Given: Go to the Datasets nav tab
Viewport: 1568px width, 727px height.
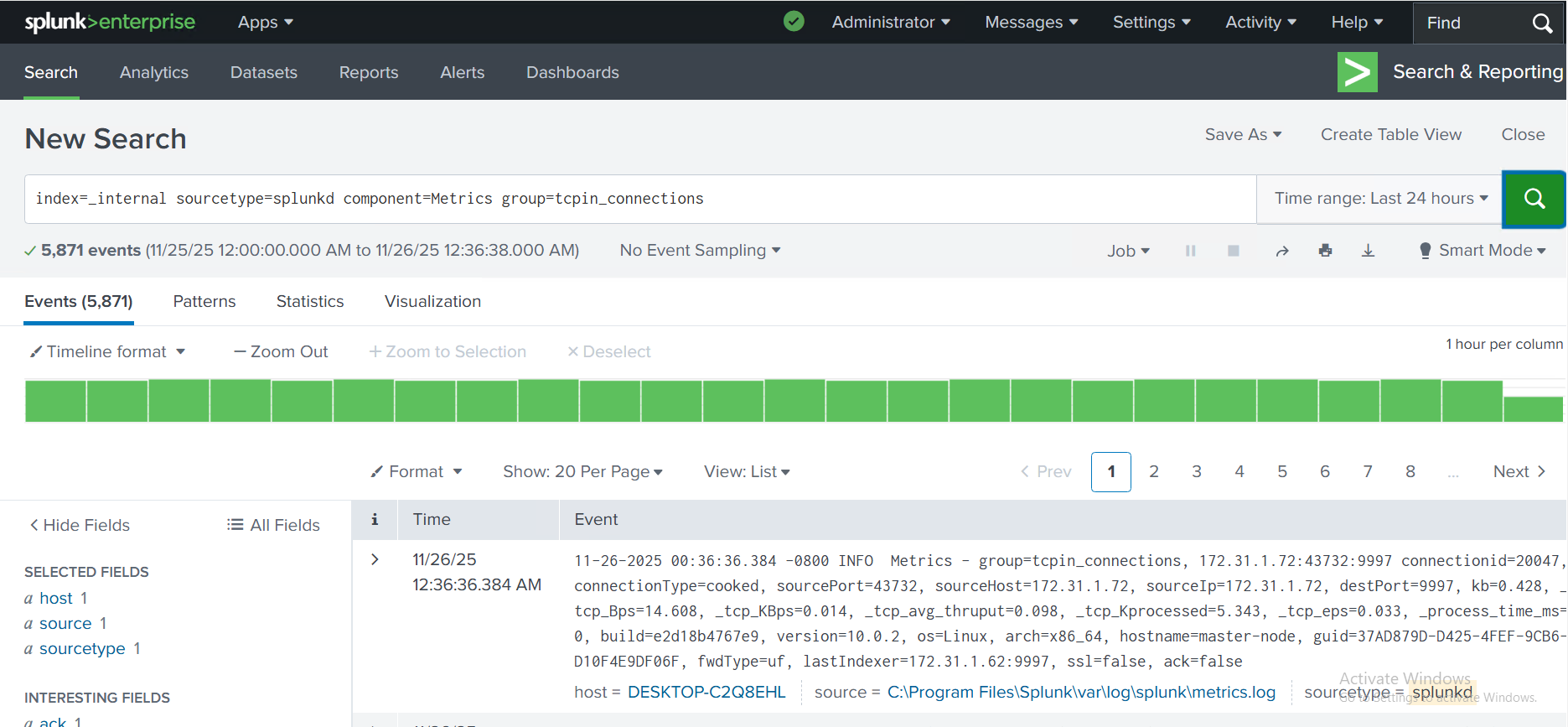Looking at the screenshot, I should [x=264, y=73].
